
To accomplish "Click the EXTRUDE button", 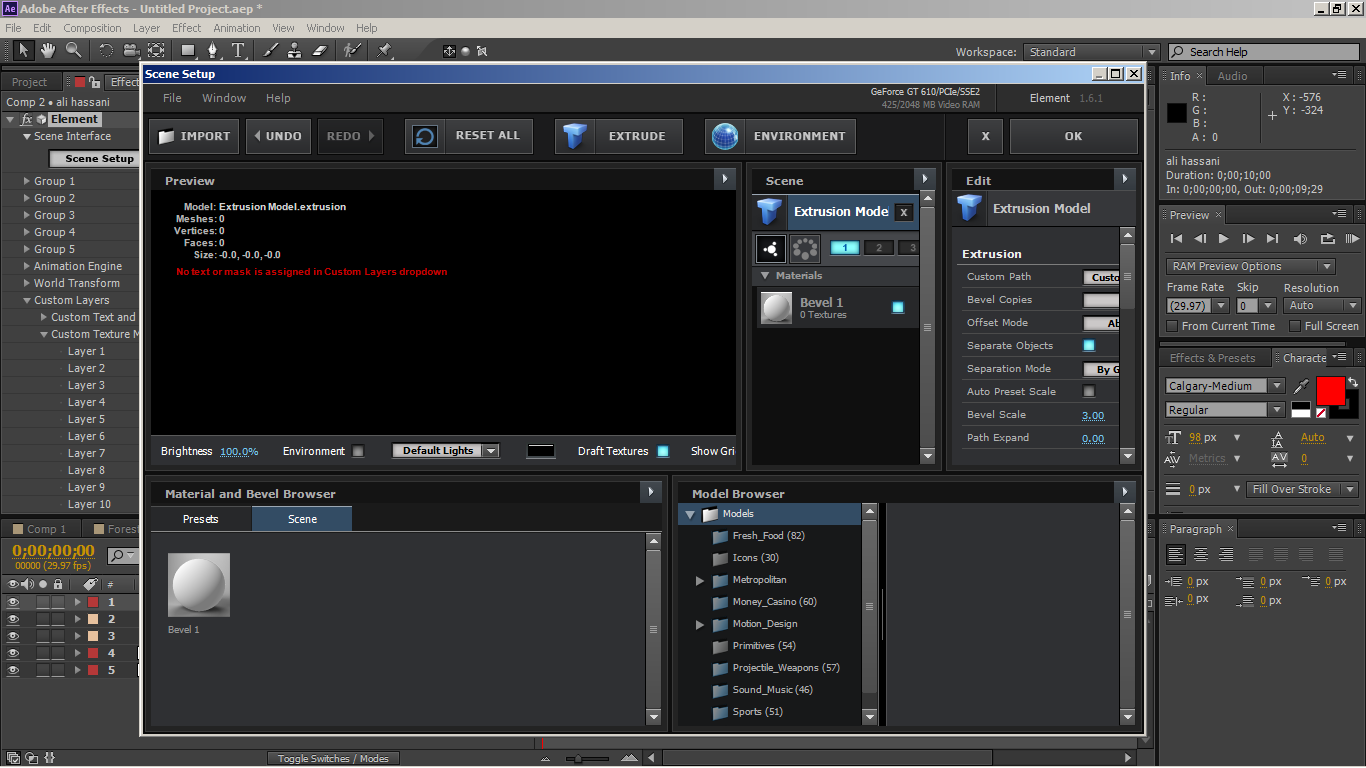I will tap(619, 136).
